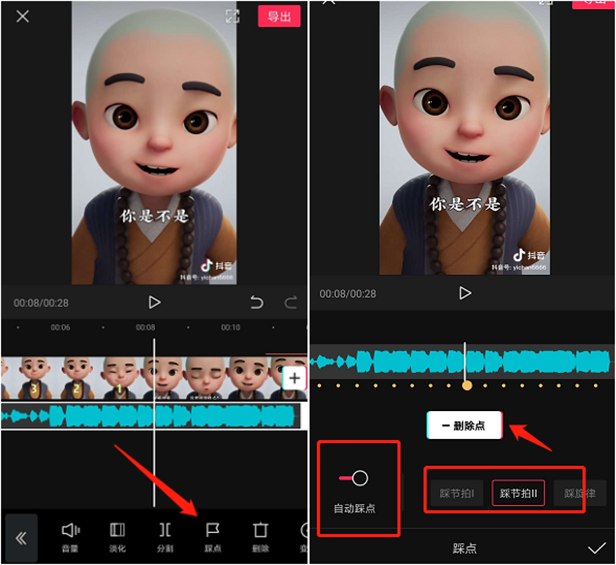Select the 分割 split tool
This screenshot has width=616, height=565.
tap(165, 537)
